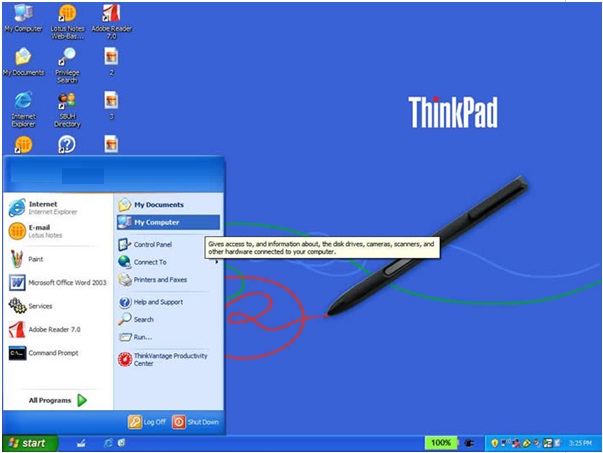Expand All Programs arrow
603x453 pixels.
(81, 400)
